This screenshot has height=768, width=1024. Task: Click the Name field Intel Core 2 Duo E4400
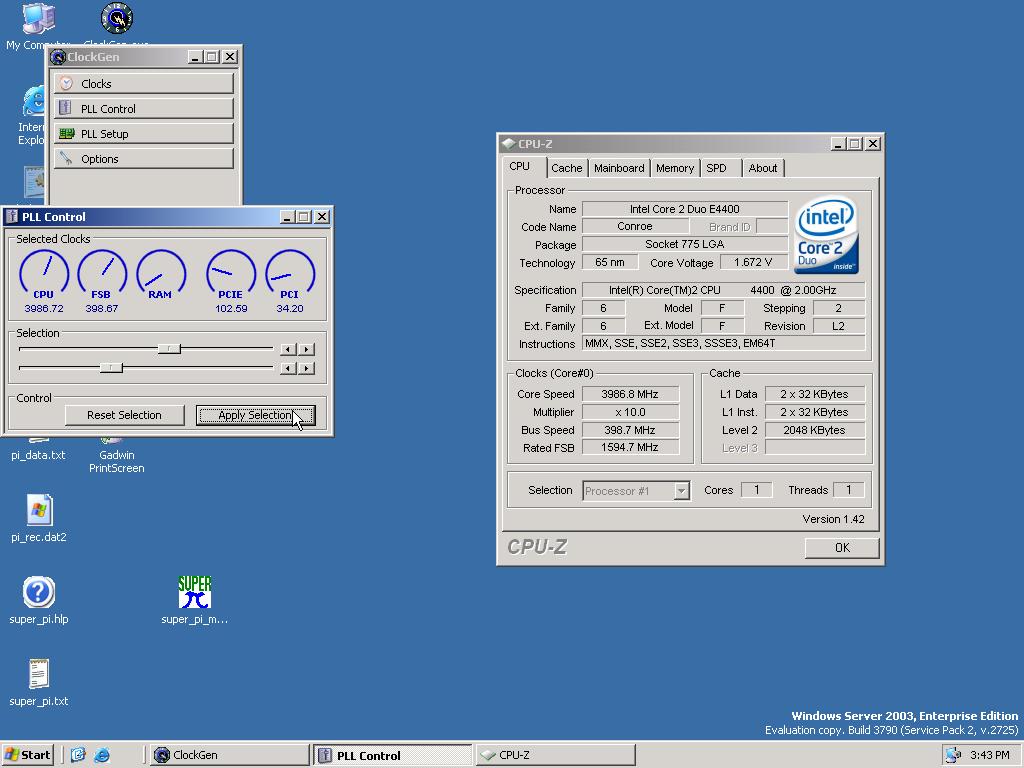coord(684,209)
